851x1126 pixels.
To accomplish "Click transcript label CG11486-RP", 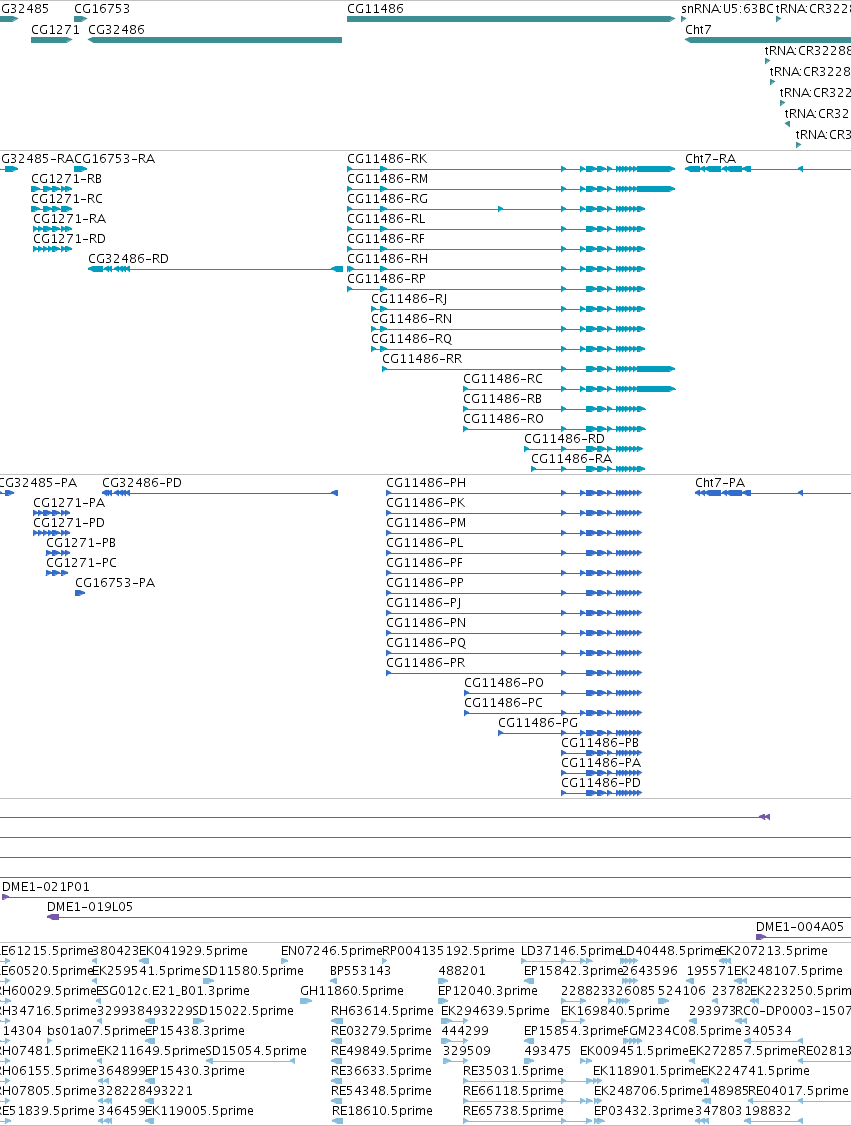I will click(x=386, y=279).
